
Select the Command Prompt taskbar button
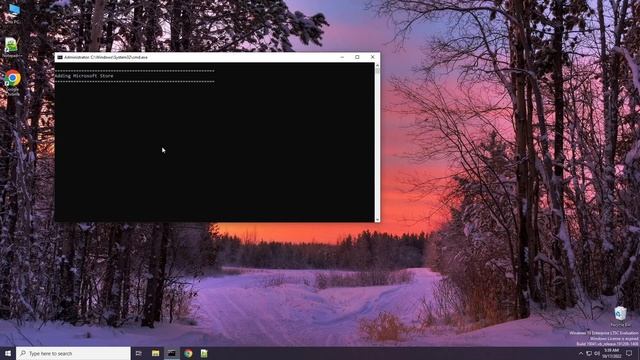[x=172, y=353]
